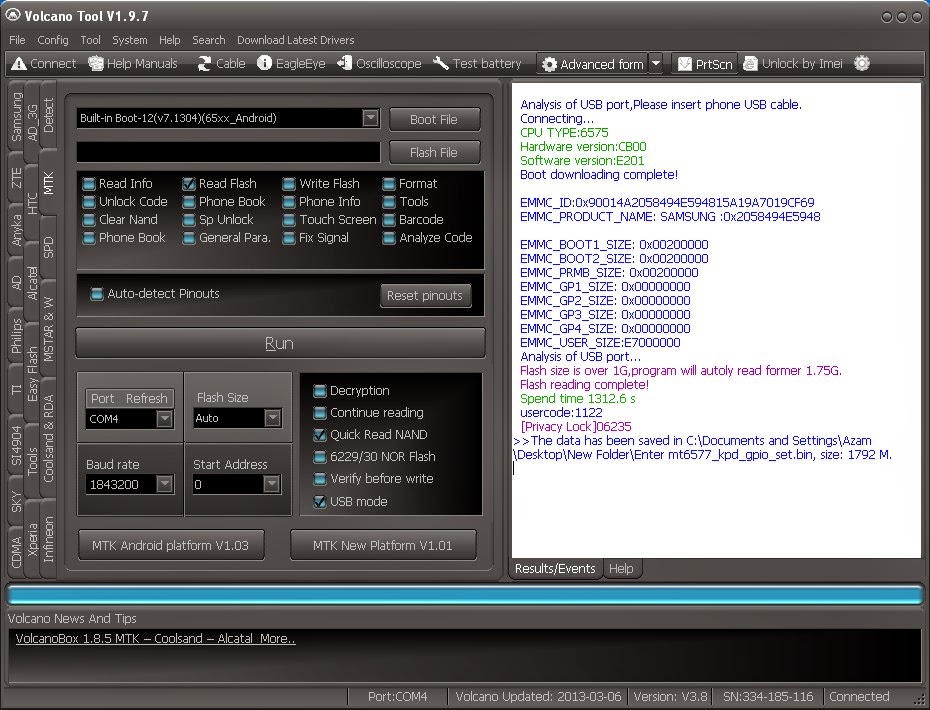Image resolution: width=930 pixels, height=710 pixels.
Task: Open MTK Android platform V1.03
Action: pos(171,545)
